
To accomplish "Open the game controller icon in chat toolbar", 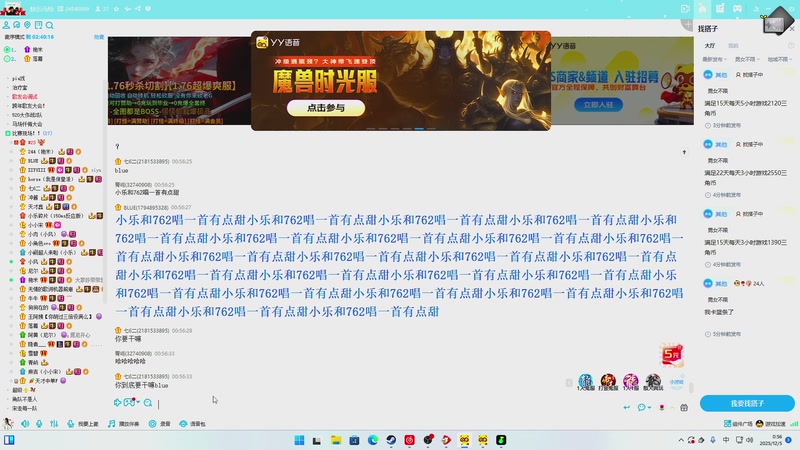I will click(129, 403).
